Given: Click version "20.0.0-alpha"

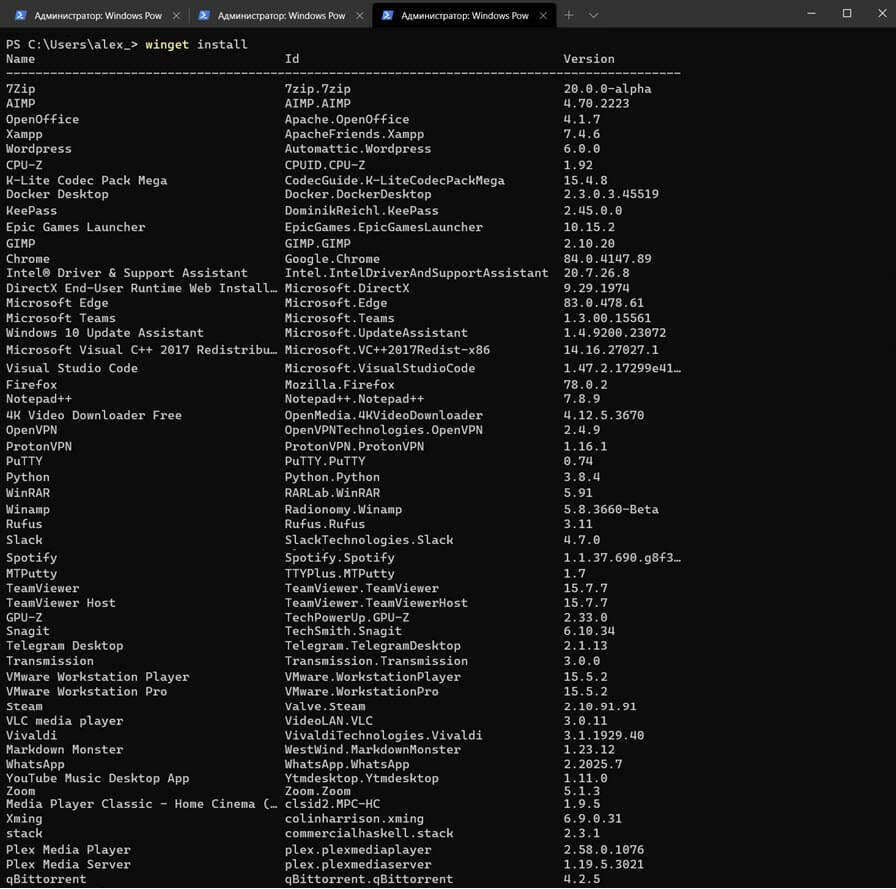Looking at the screenshot, I should tap(607, 89).
